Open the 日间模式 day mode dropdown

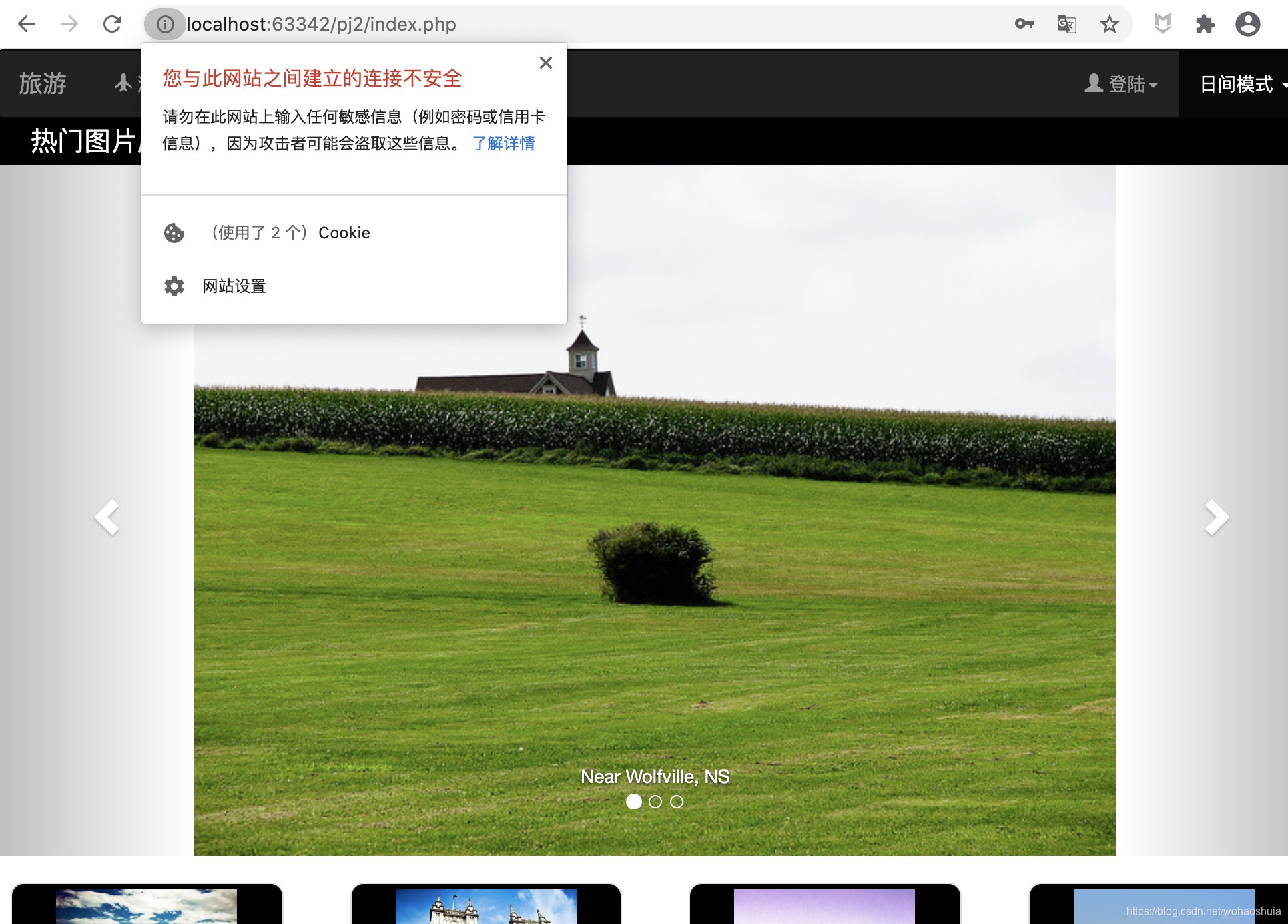[1240, 84]
